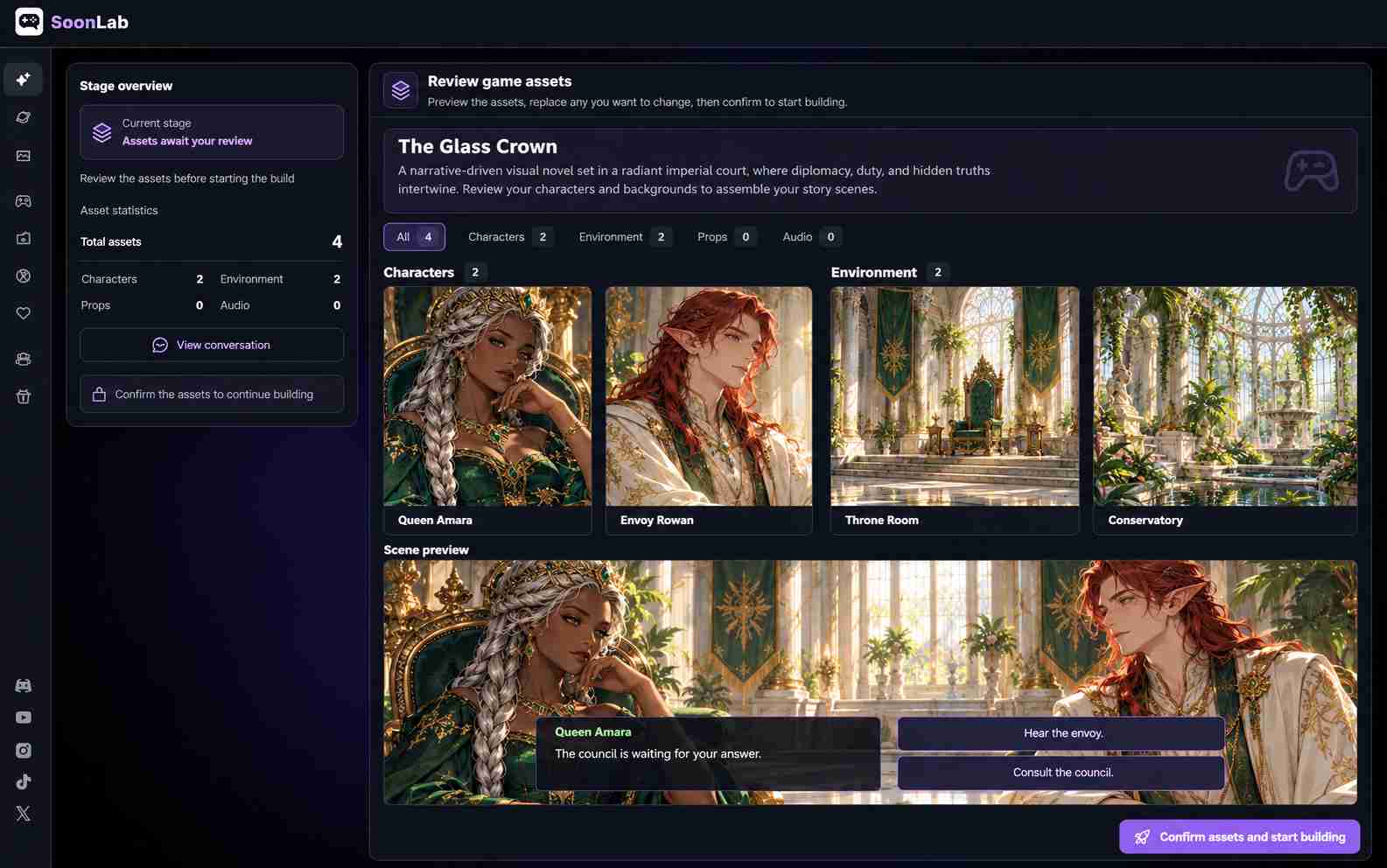Click the layers icon beside Review game assets
The image size is (1387, 868).
point(401,90)
